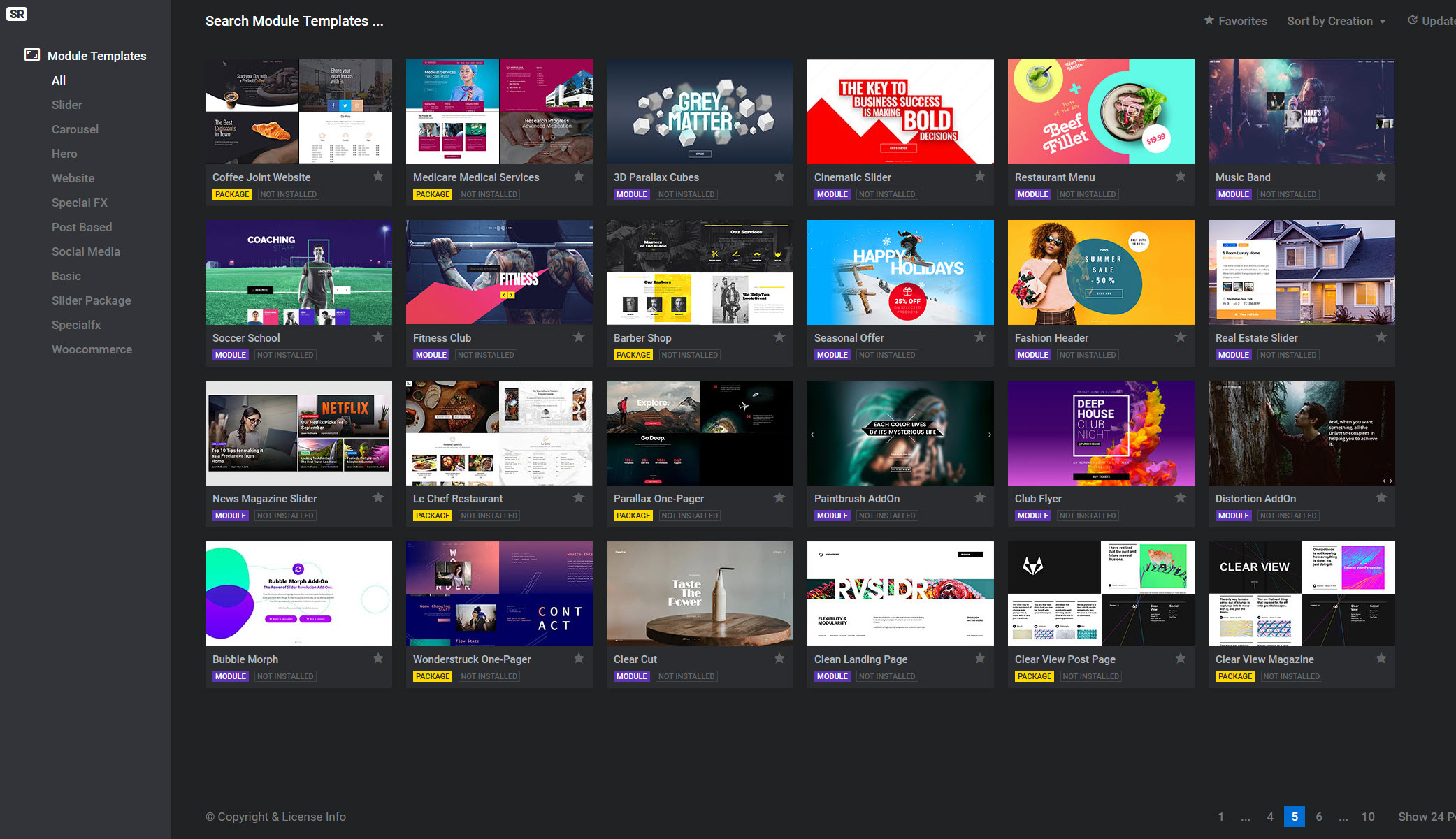Click the ellipsis after page 6
Image resolution: width=1456 pixels, height=839 pixels.
(x=1343, y=817)
